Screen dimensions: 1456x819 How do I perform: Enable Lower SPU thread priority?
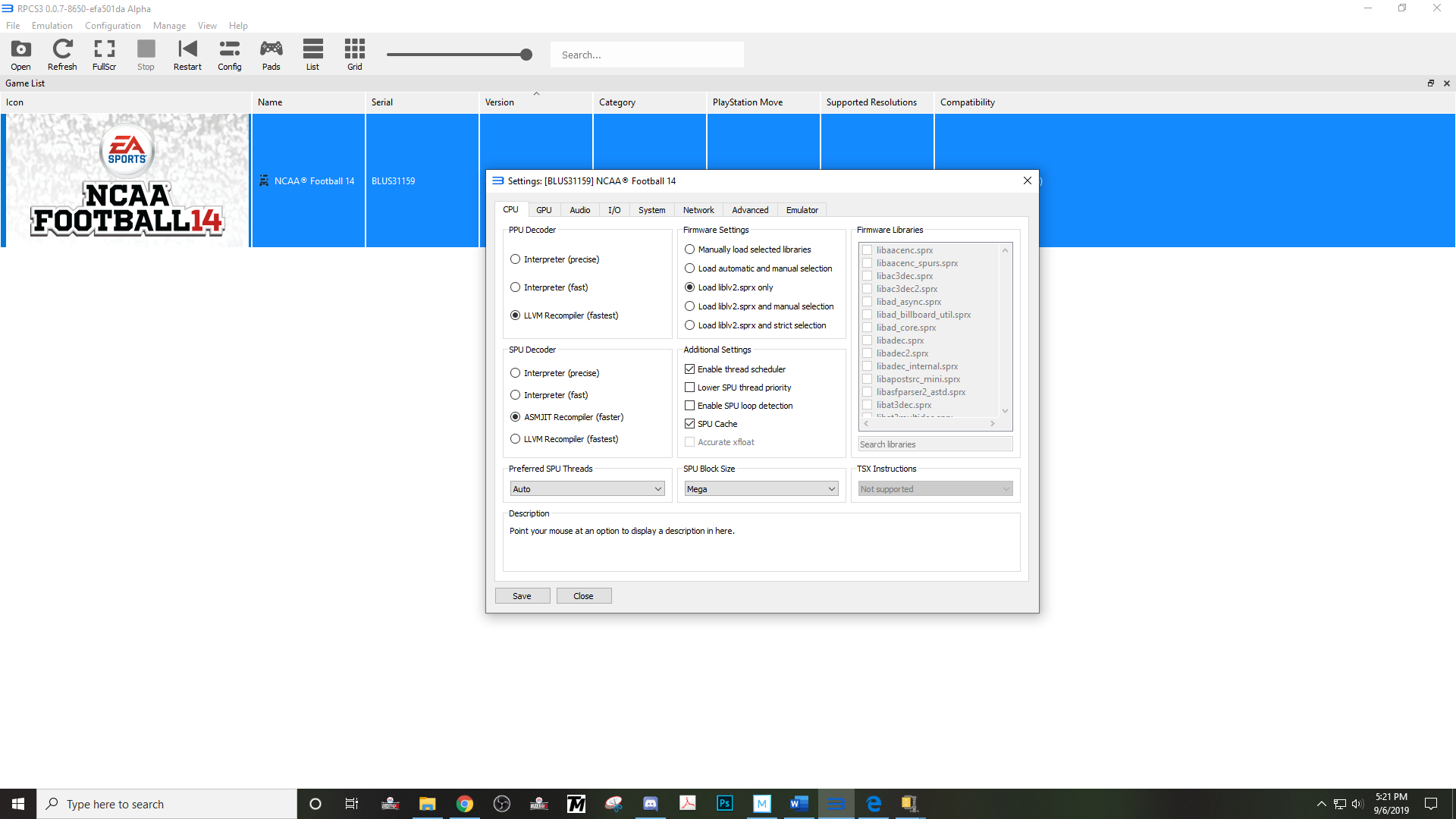(x=738, y=388)
